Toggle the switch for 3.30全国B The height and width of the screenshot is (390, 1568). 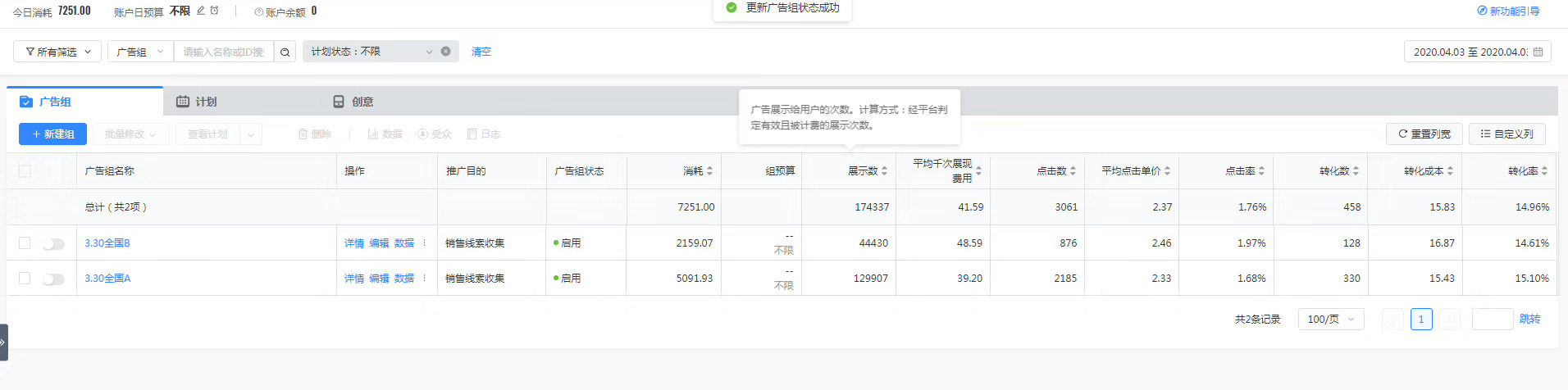[x=53, y=243]
